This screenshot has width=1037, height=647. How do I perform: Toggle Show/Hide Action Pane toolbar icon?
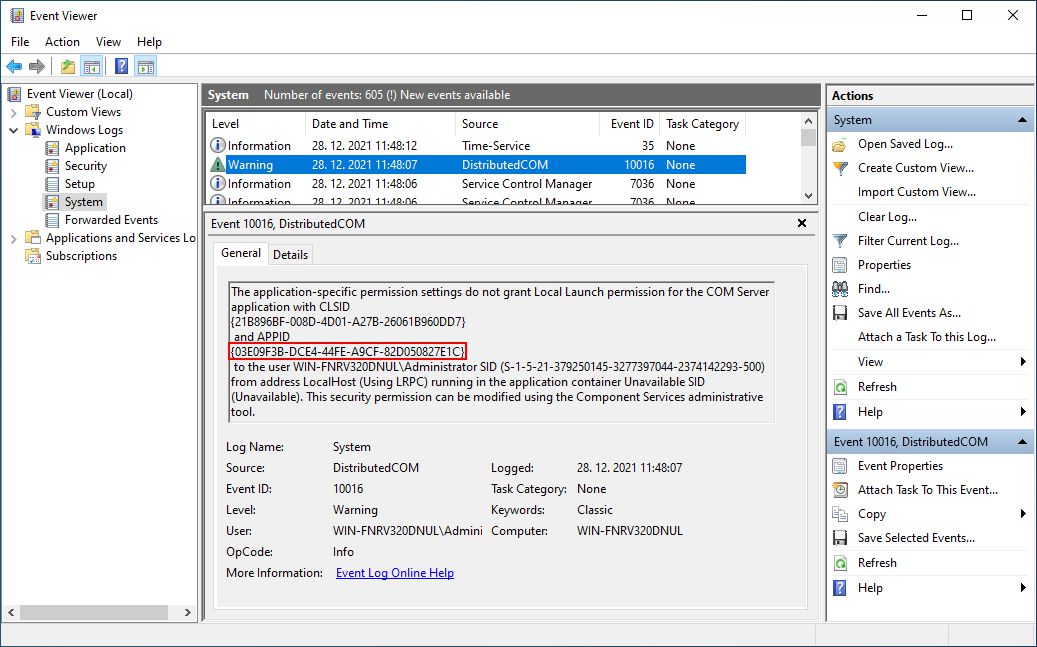click(145, 66)
